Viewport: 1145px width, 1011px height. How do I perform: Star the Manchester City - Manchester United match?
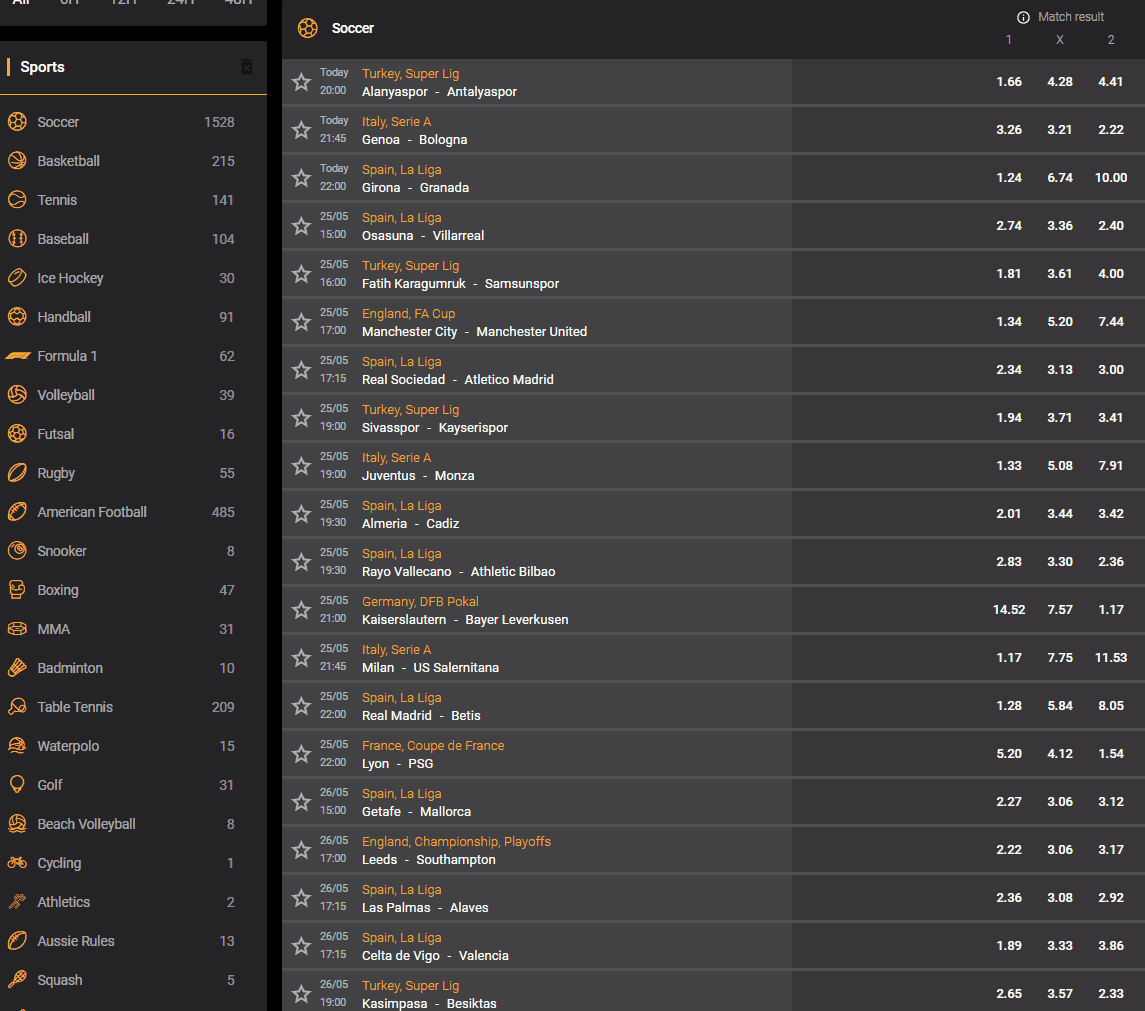pos(301,322)
